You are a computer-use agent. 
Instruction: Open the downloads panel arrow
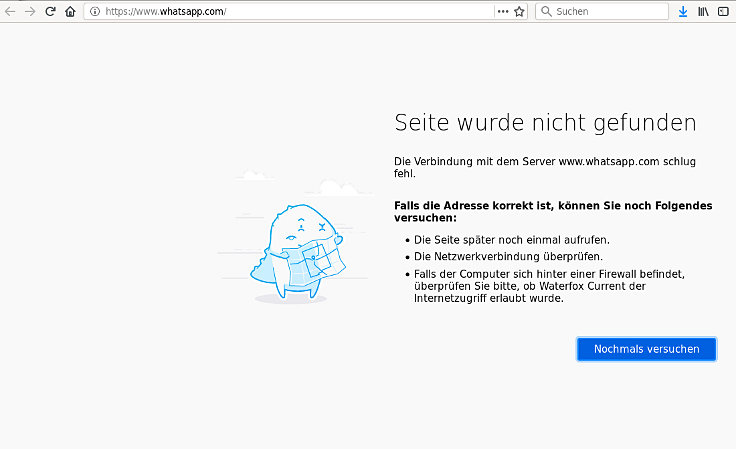[x=683, y=12]
